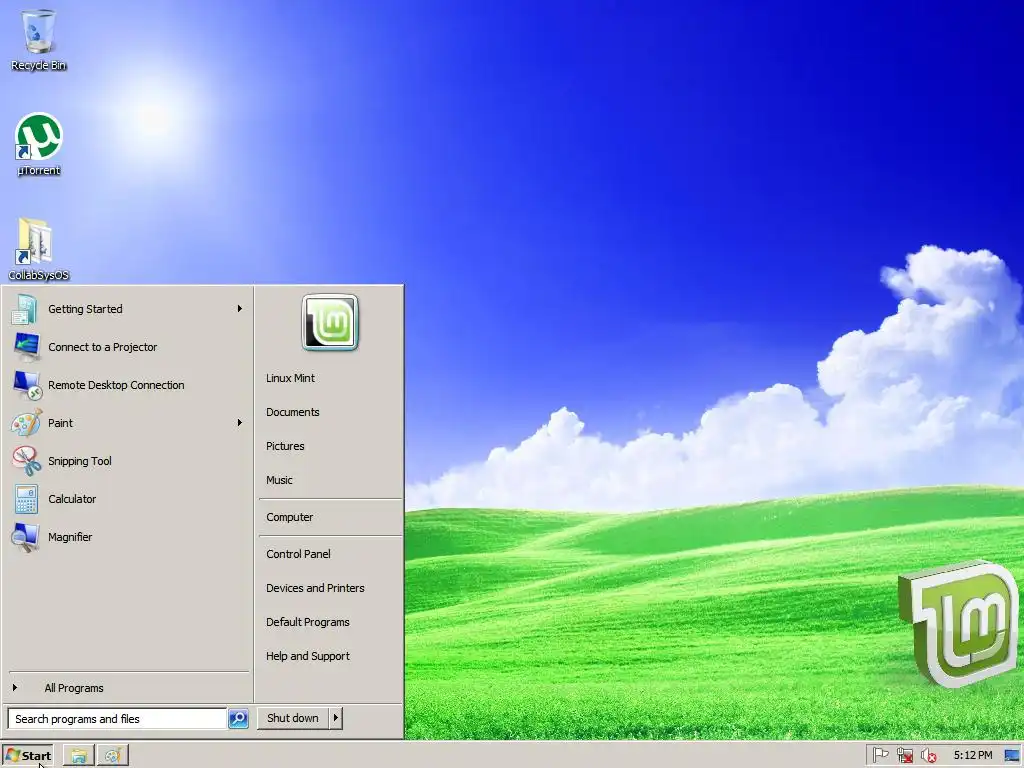Open Control Panel from the Start menu
1024x768 pixels.
[x=298, y=554]
